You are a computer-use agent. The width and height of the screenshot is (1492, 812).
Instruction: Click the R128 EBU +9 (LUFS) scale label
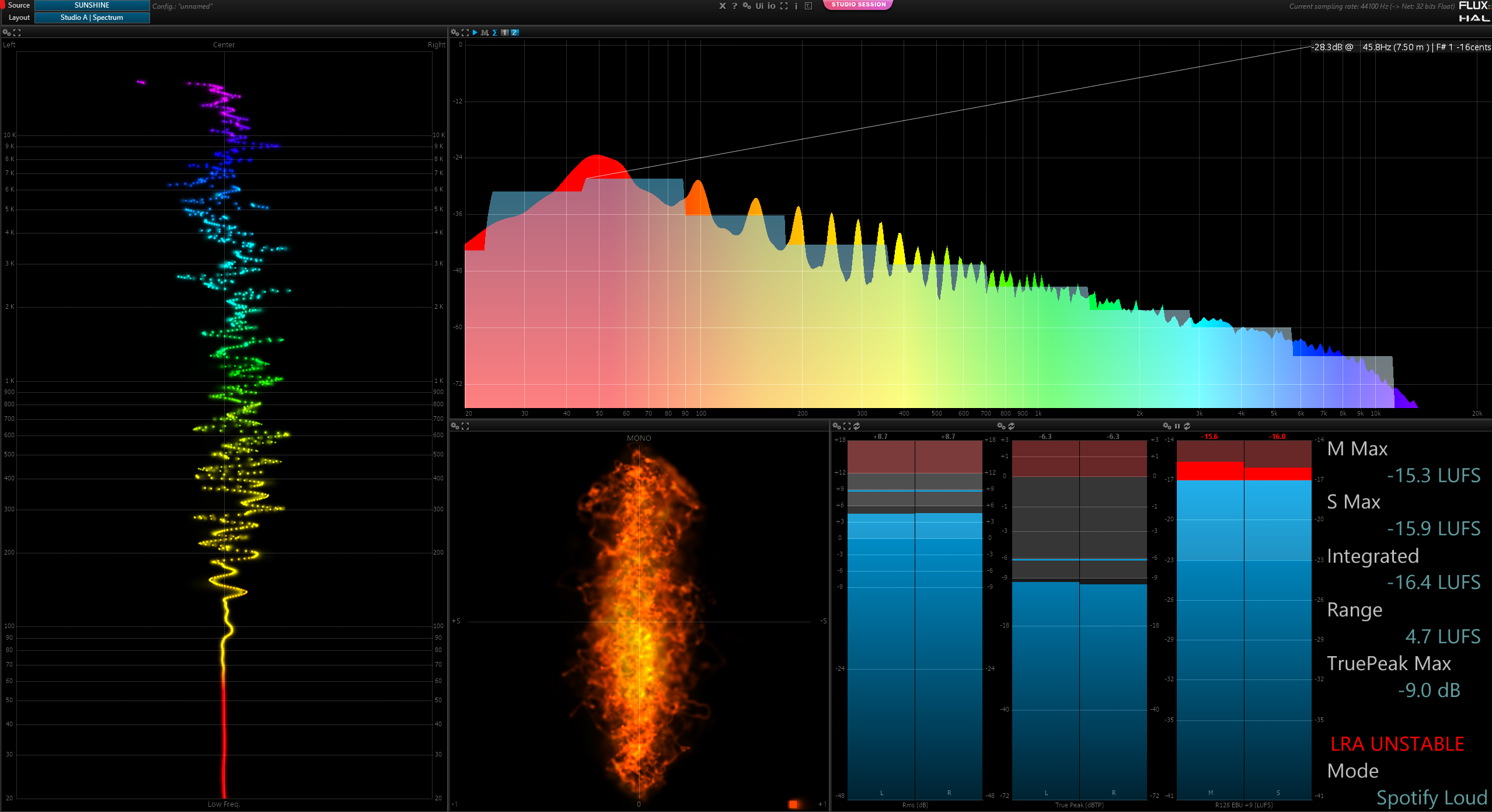1244,805
